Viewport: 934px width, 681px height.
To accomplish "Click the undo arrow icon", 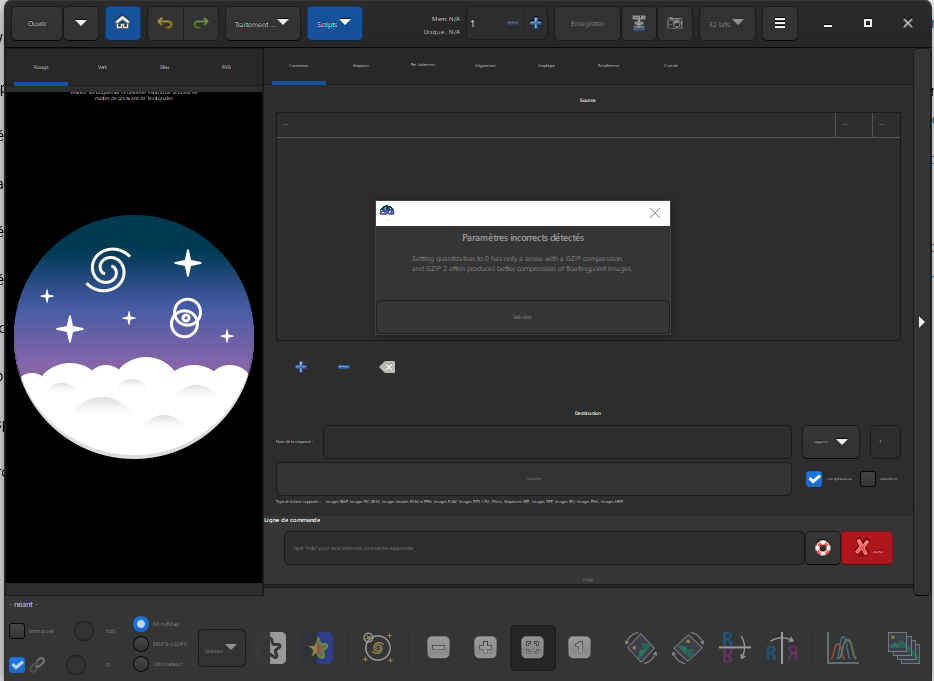I will click(x=165, y=23).
